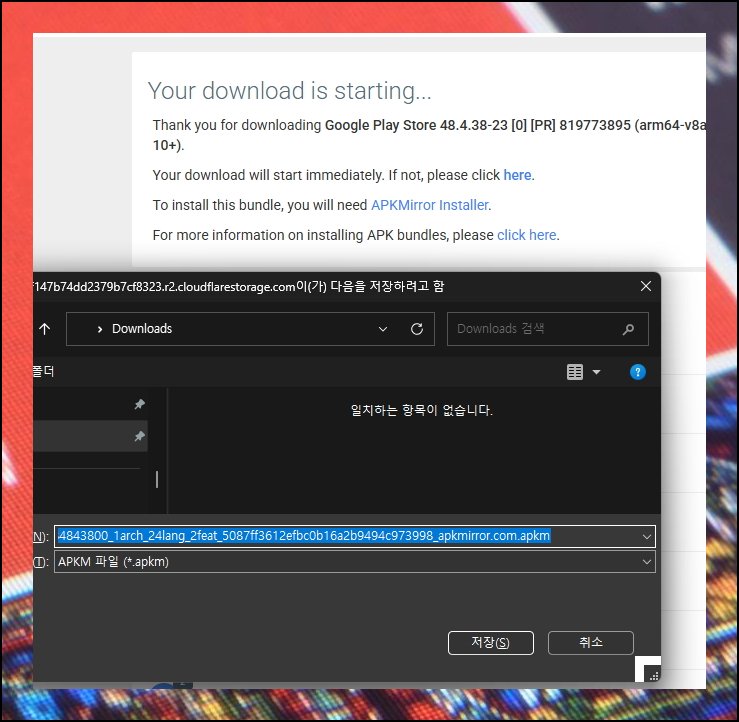Expand the address bar history dropdown
739x722 pixels.
(x=383, y=329)
